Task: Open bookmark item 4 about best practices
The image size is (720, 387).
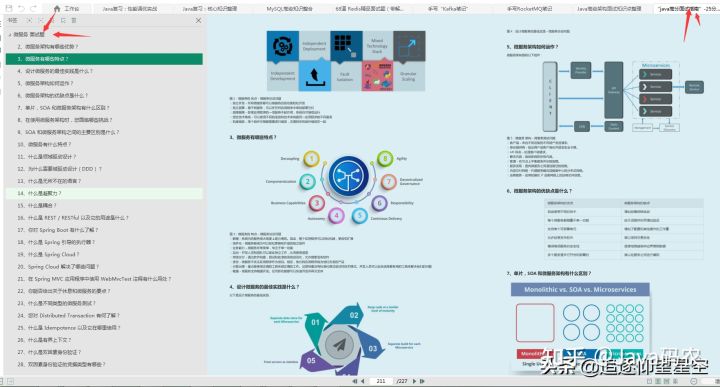Action: [55, 71]
